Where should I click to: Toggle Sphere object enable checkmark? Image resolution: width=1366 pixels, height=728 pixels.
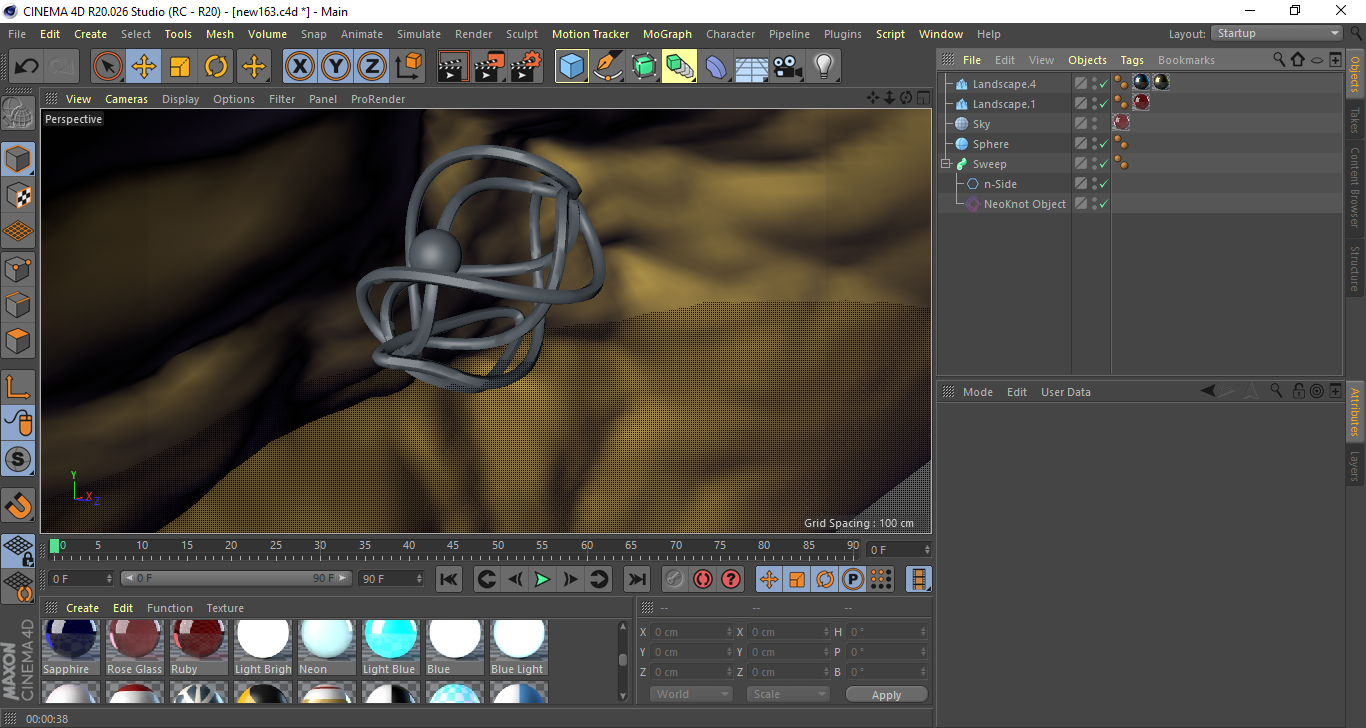coord(1103,144)
